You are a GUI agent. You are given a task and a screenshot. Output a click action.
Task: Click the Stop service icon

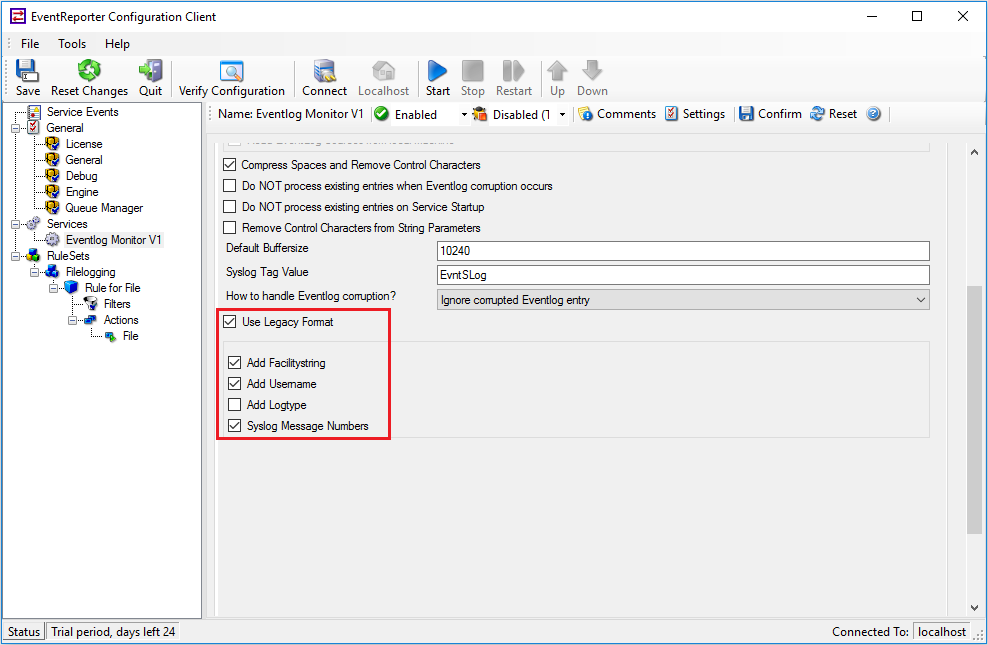click(x=473, y=71)
